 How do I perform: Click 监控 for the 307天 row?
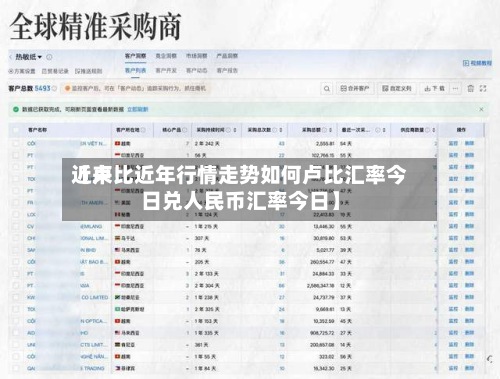coord(453,238)
